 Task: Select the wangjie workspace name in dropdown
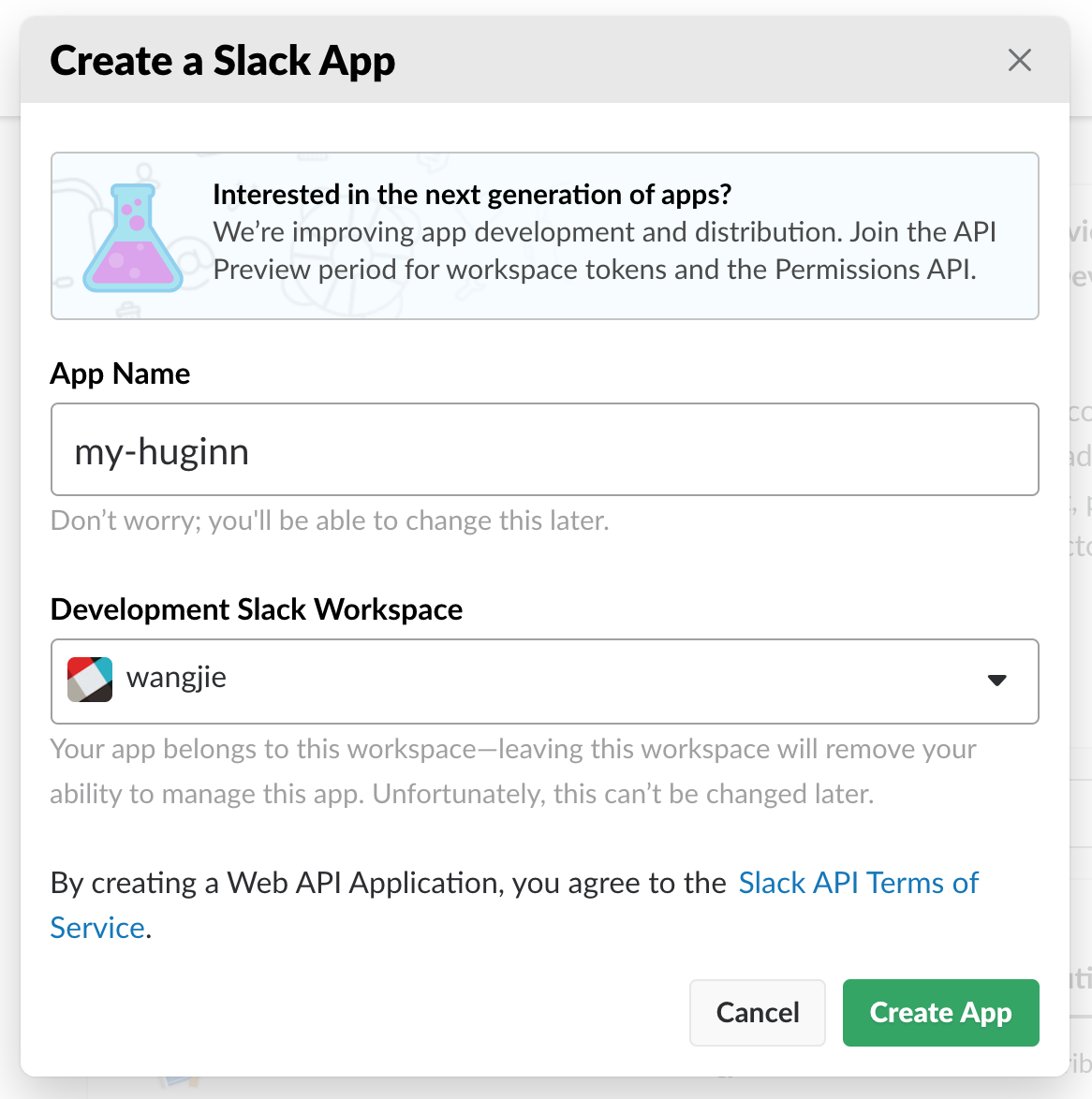(176, 678)
